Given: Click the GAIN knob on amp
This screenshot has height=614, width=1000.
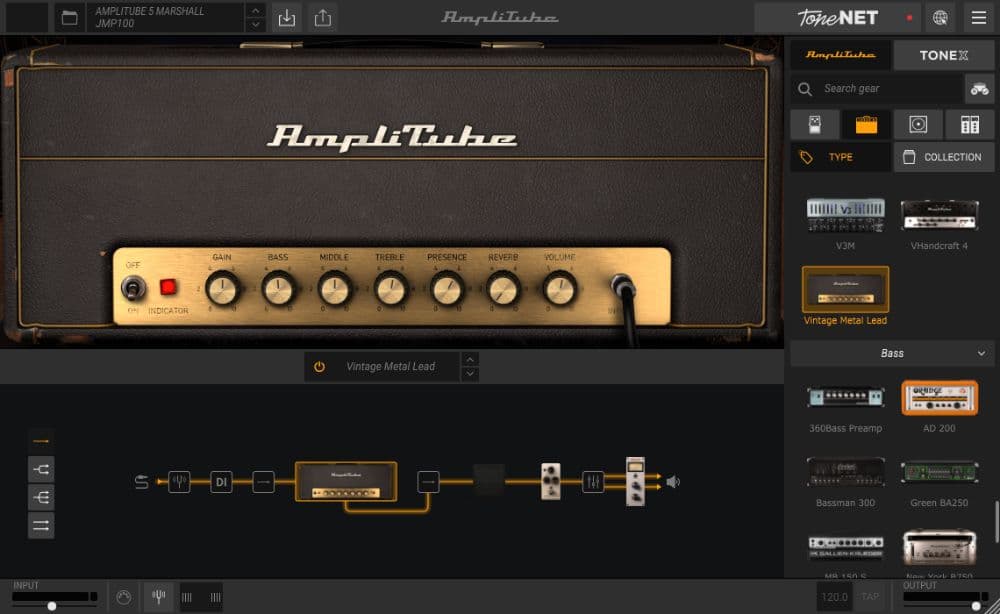Looking at the screenshot, I should (223, 289).
